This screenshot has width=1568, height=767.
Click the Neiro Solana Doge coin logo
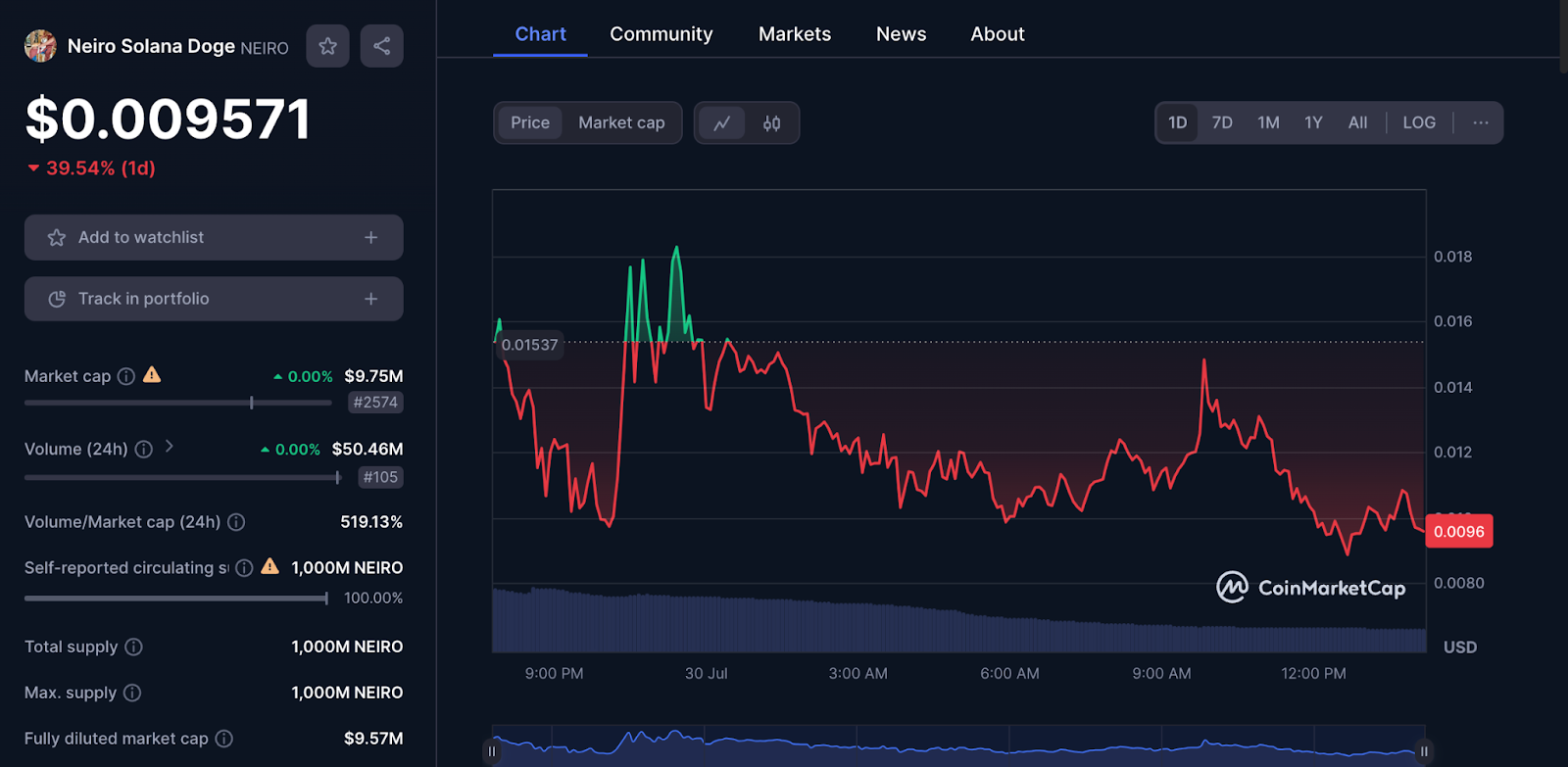coord(40,46)
